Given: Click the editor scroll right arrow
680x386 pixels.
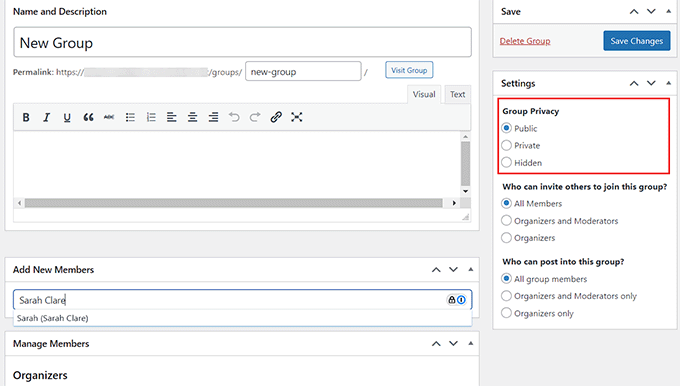Looking at the screenshot, I should [x=454, y=203].
